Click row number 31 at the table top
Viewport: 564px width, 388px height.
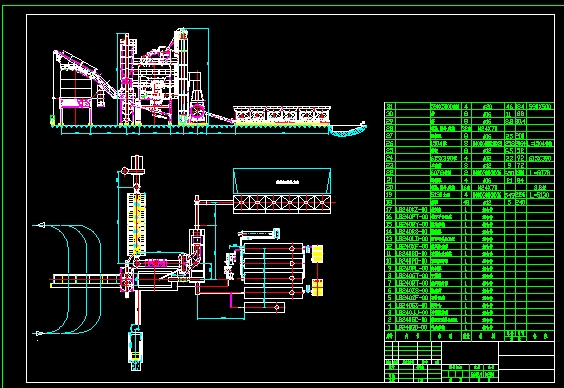coord(390,106)
